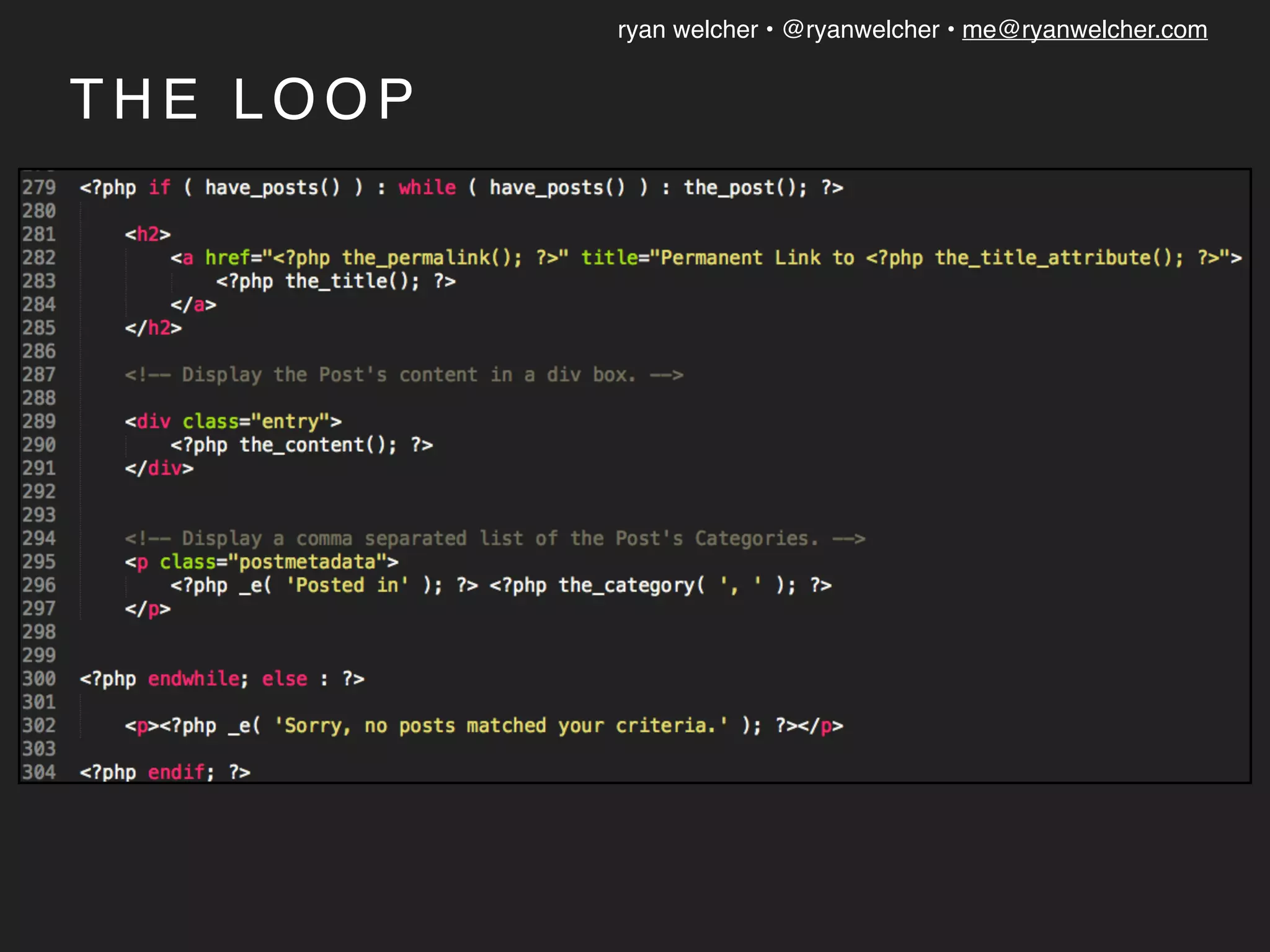Click the the_permalink() anchor line 282
Screen dimensions: 1270x952
coord(706,258)
